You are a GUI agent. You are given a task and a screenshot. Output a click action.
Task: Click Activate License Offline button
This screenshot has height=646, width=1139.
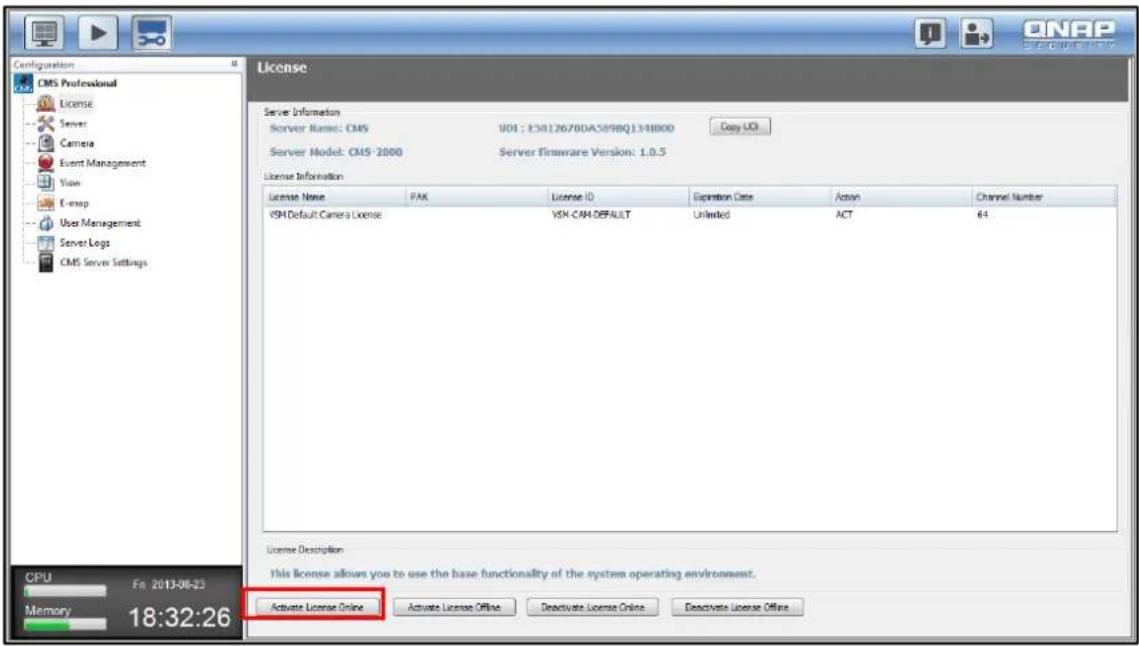(x=454, y=607)
